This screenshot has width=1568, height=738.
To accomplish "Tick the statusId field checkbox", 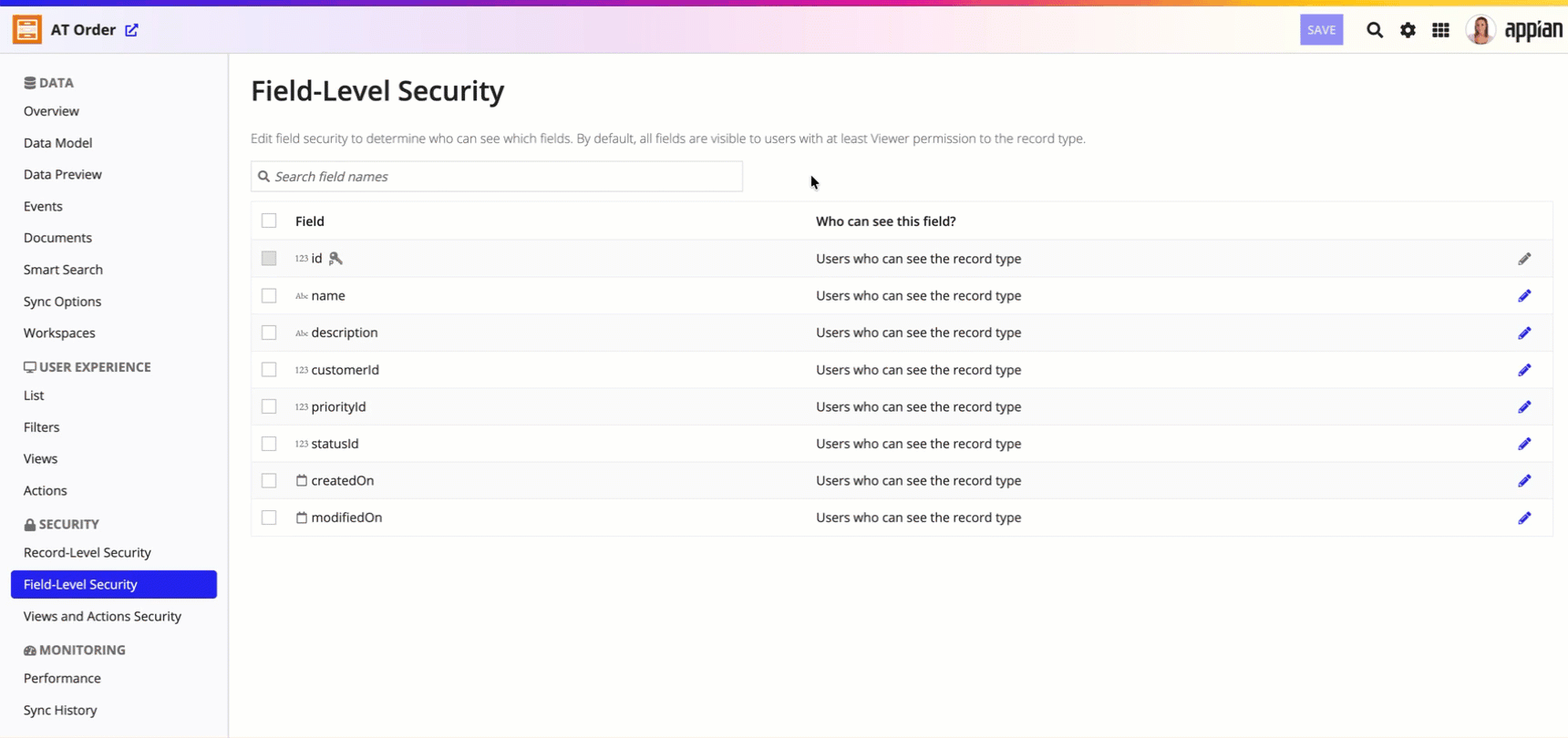I will click(269, 444).
